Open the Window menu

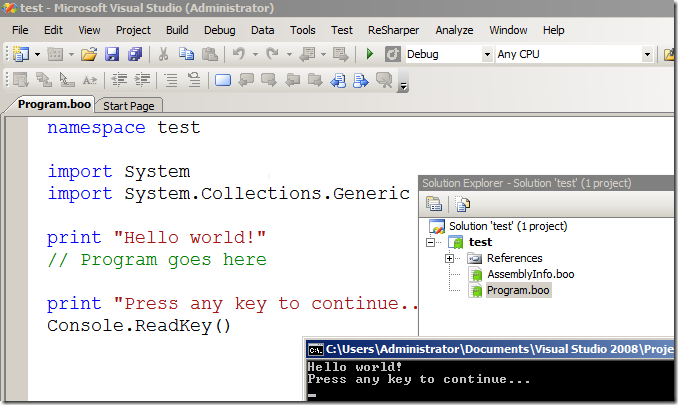click(x=508, y=30)
